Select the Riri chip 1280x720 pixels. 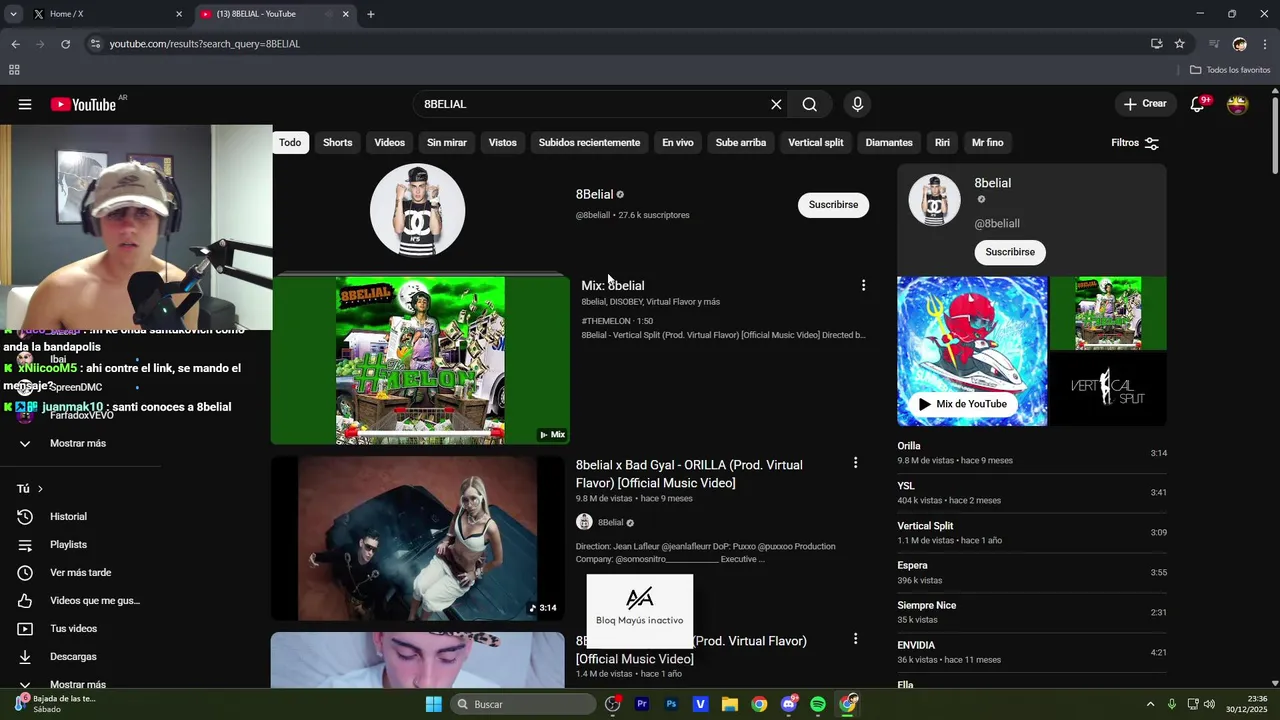point(942,143)
